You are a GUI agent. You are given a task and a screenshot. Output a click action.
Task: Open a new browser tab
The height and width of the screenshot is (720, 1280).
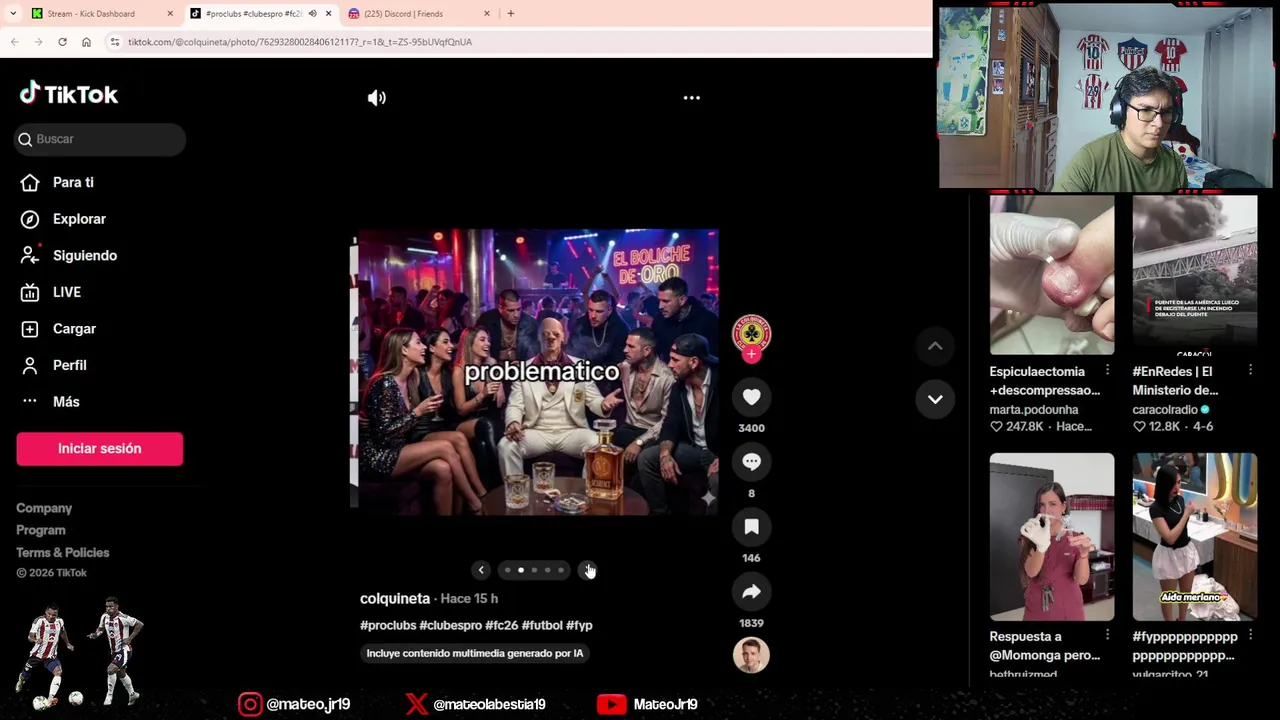click(511, 14)
